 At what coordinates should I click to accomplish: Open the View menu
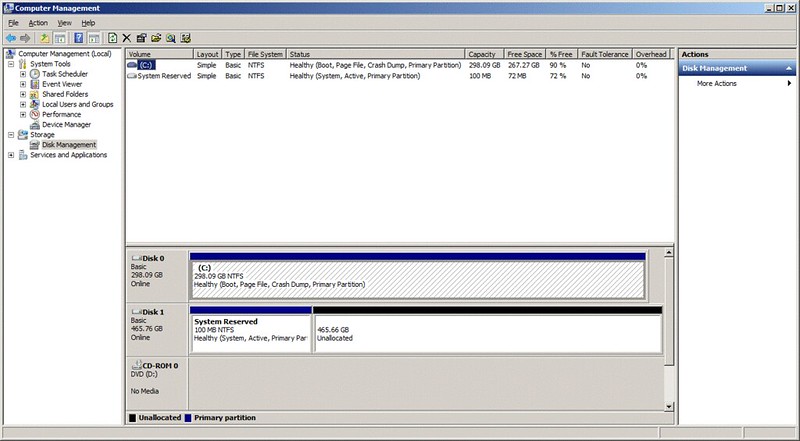(x=64, y=22)
